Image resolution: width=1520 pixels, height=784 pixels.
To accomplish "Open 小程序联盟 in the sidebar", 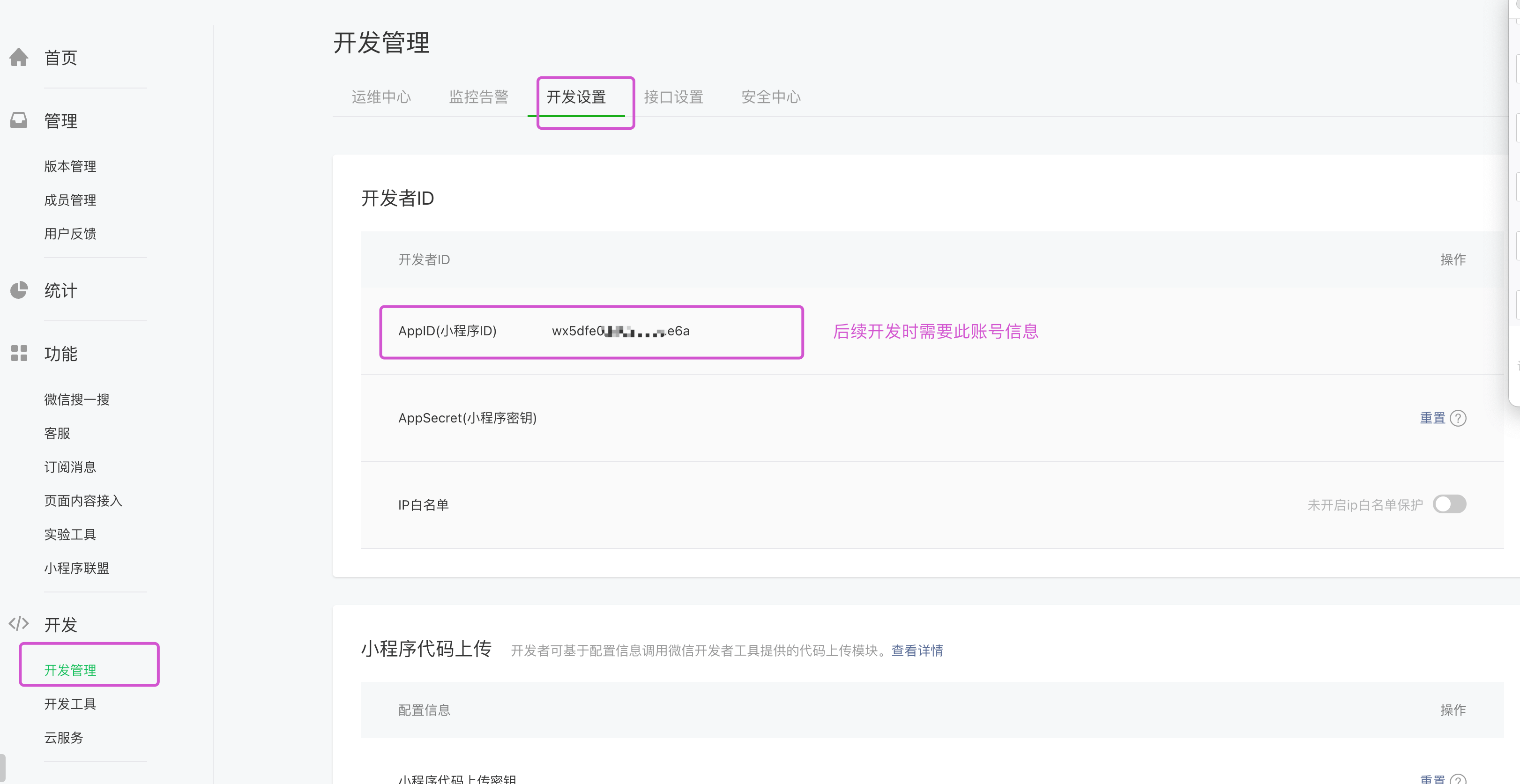I will [77, 568].
